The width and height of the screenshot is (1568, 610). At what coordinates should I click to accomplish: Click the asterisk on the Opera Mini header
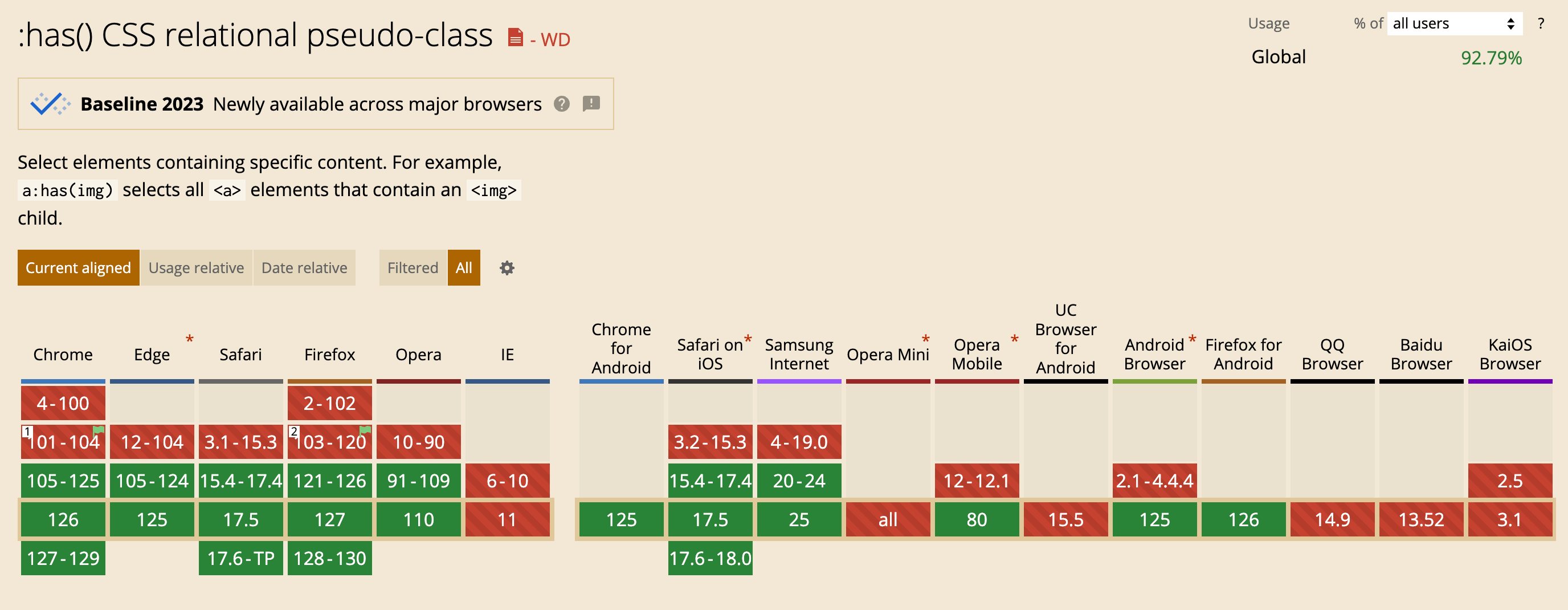[x=925, y=339]
